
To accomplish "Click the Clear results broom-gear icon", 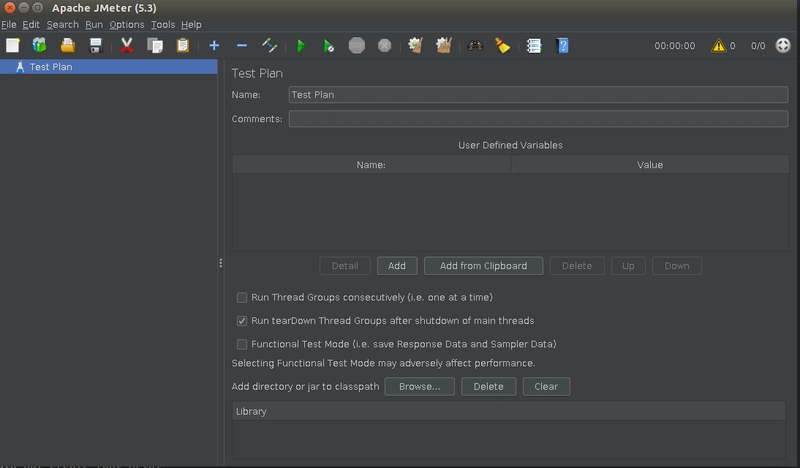I will click(x=415, y=45).
